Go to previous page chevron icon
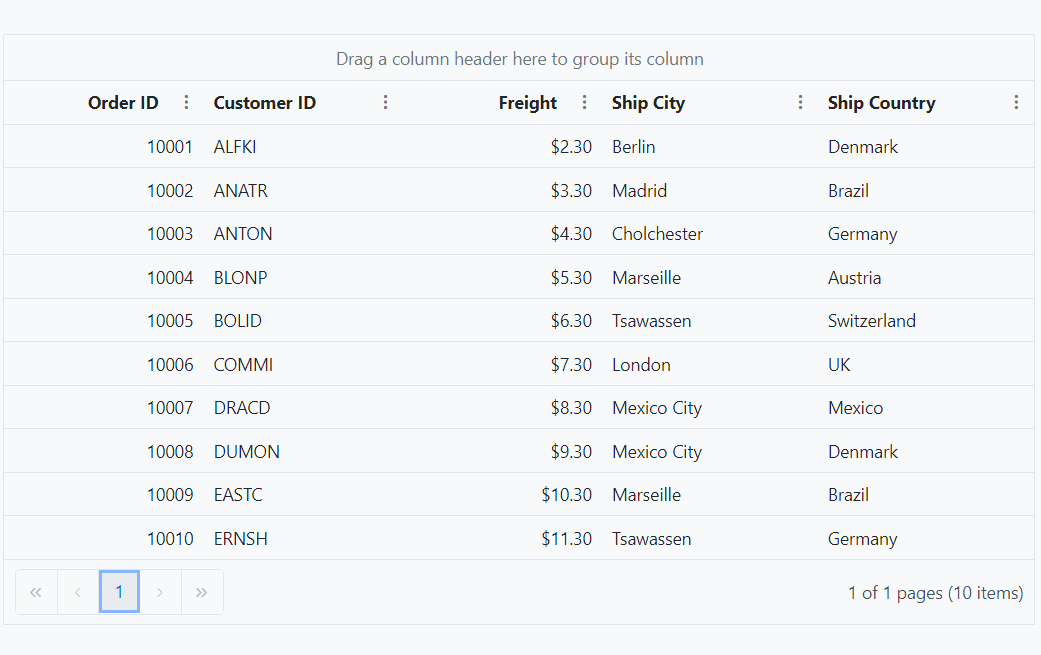This screenshot has height=655, width=1041. point(78,592)
